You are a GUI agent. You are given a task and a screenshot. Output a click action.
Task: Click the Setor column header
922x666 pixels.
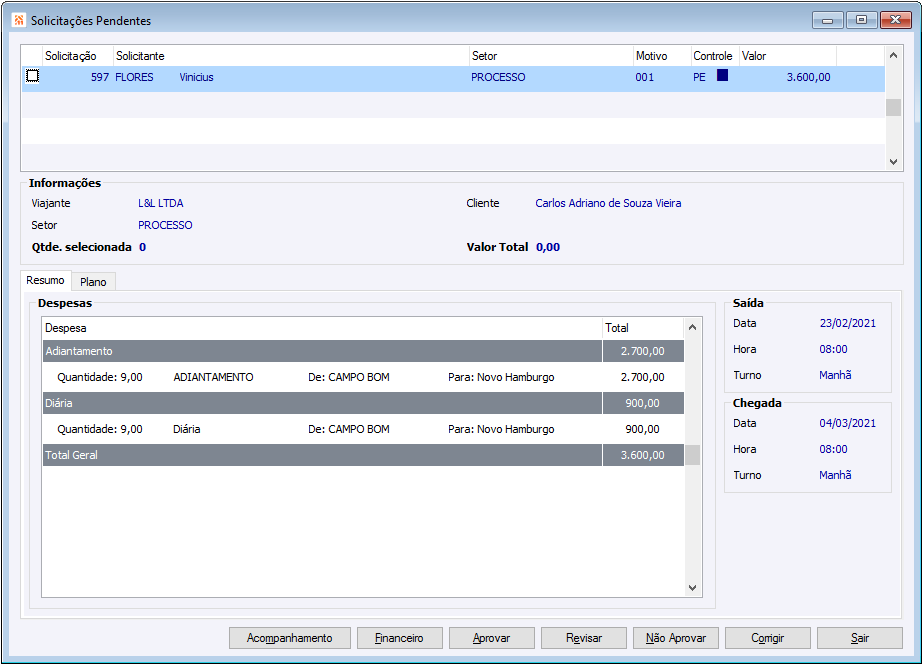(x=551, y=56)
